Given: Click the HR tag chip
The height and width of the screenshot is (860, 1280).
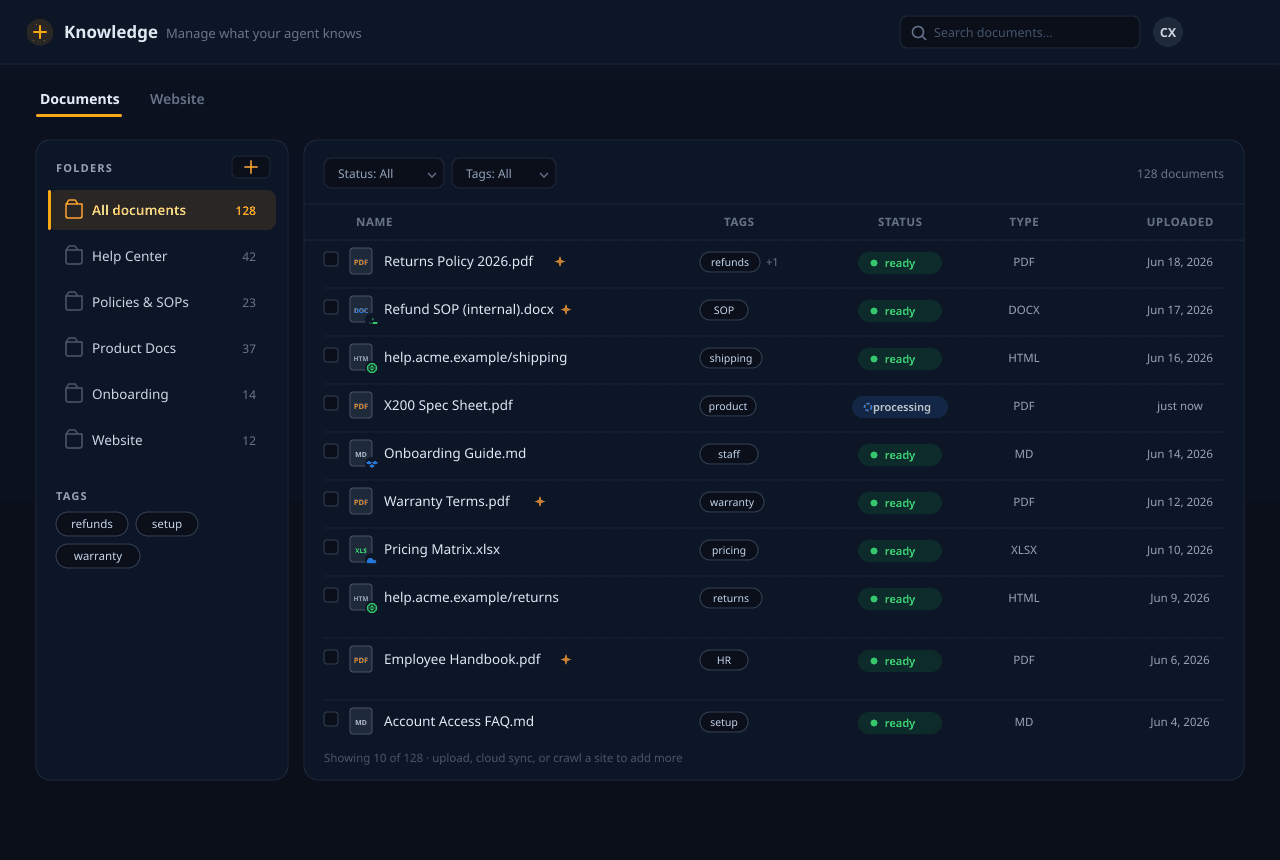Looking at the screenshot, I should click(x=724, y=660).
